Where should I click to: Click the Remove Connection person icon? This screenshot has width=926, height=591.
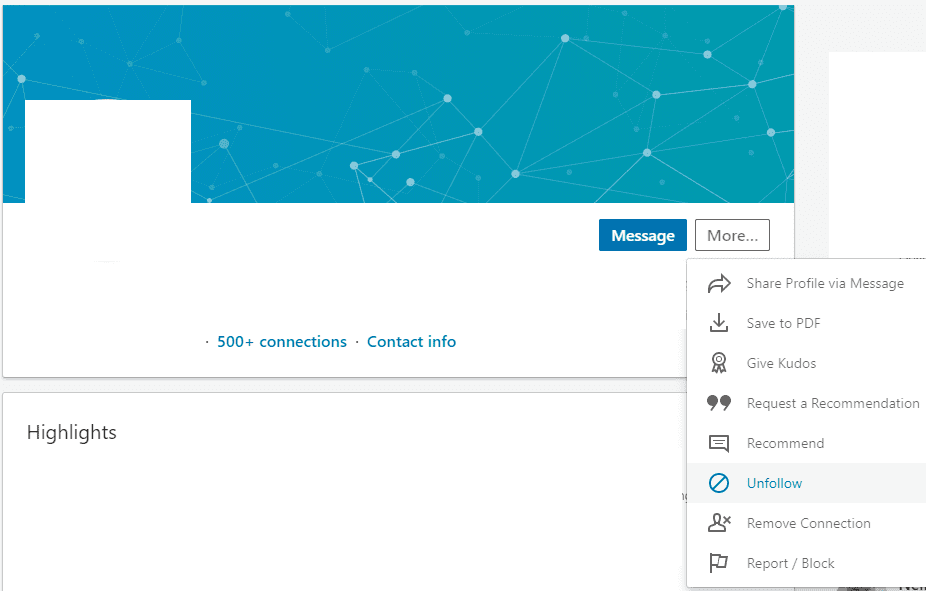click(x=719, y=523)
